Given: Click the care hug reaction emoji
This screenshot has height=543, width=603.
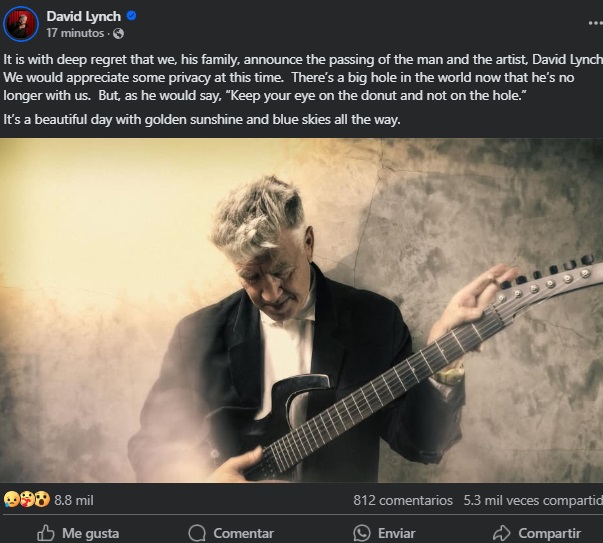Looking at the screenshot, I should 27,499.
